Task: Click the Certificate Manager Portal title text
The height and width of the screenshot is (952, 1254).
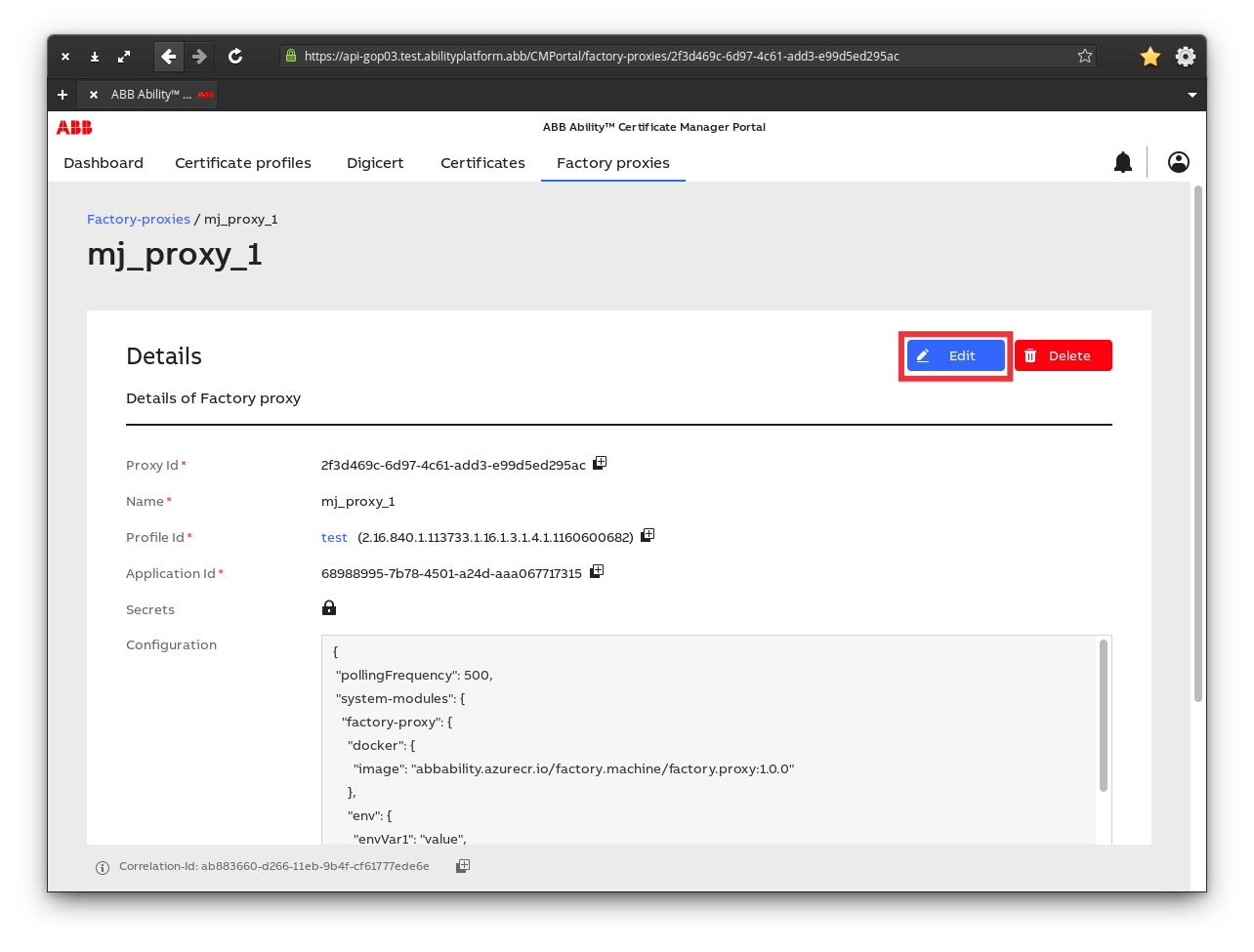Action: 654,127
